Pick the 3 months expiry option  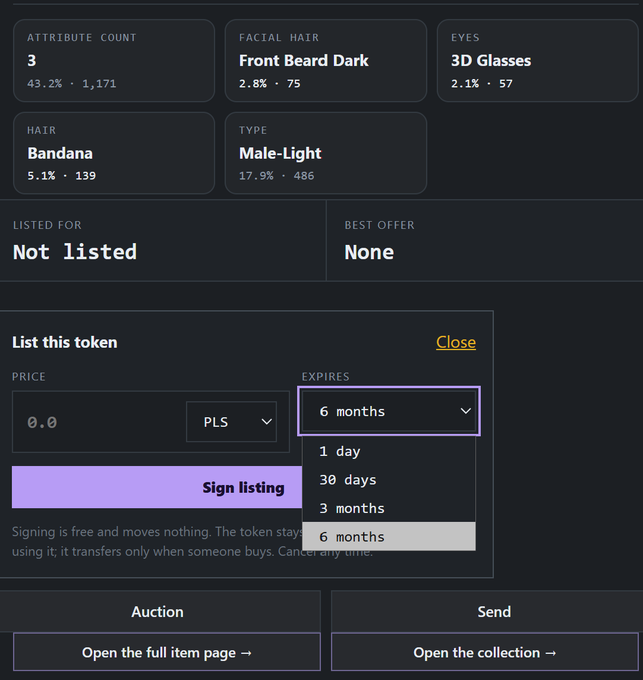tap(389, 508)
